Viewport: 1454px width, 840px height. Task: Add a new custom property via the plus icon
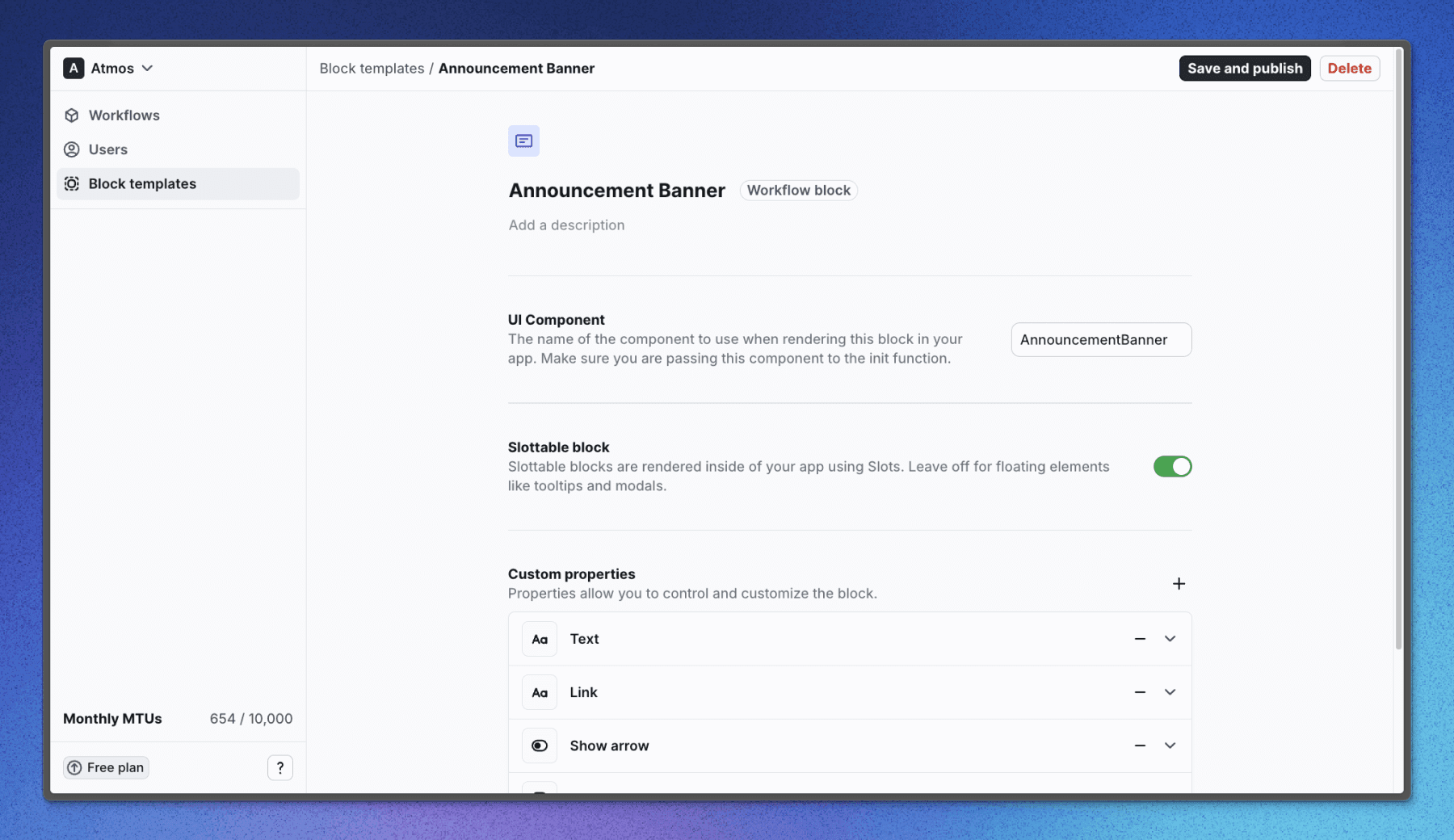[1179, 583]
